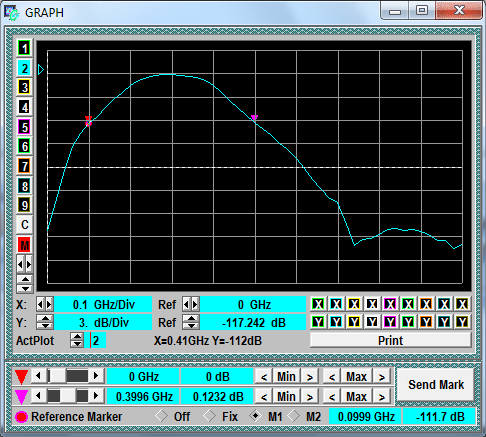This screenshot has height=437, width=486.
Task: Adjust Y dB/Div scale stepper
Action: coord(45,322)
